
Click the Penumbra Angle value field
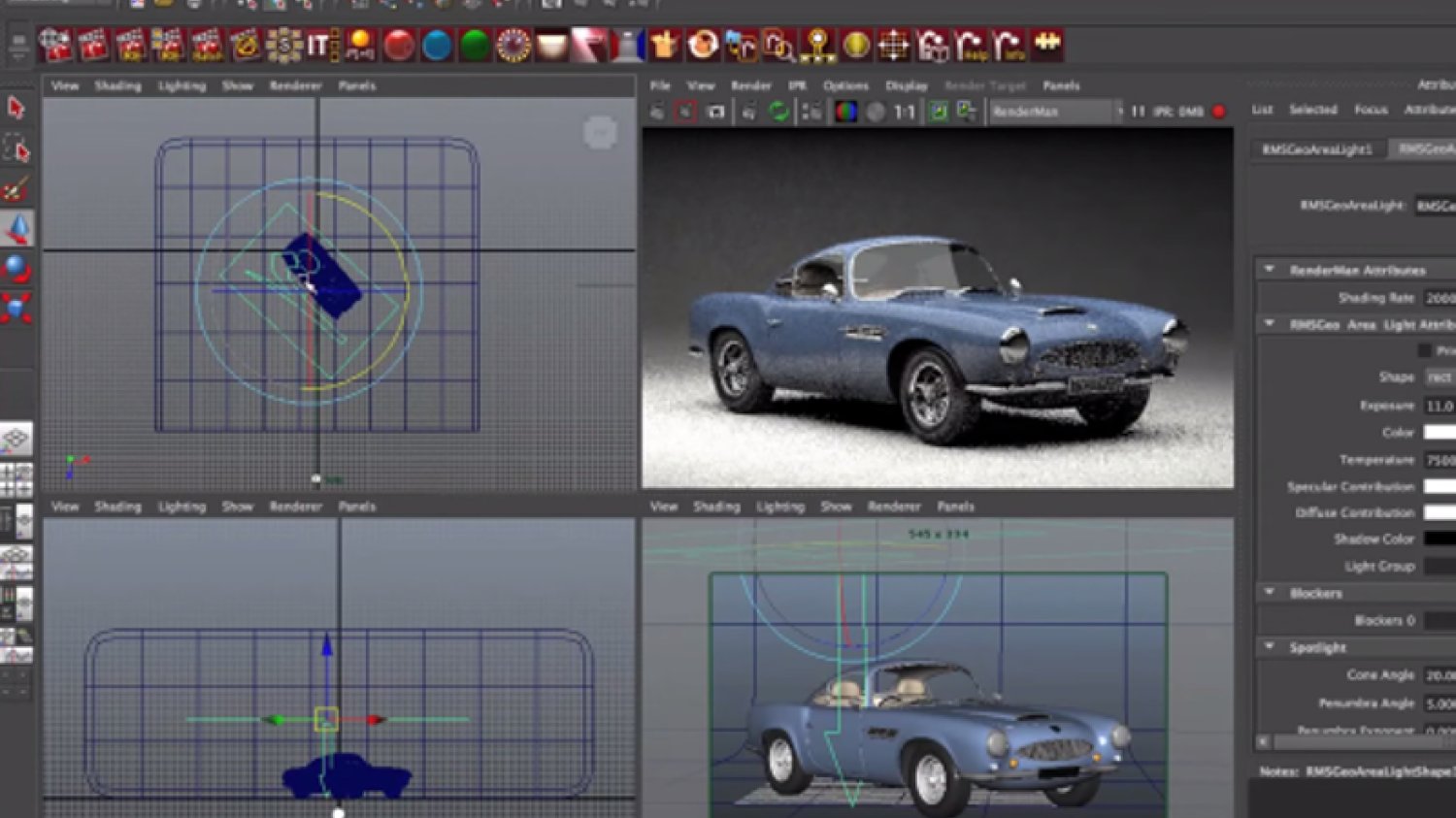(1439, 703)
